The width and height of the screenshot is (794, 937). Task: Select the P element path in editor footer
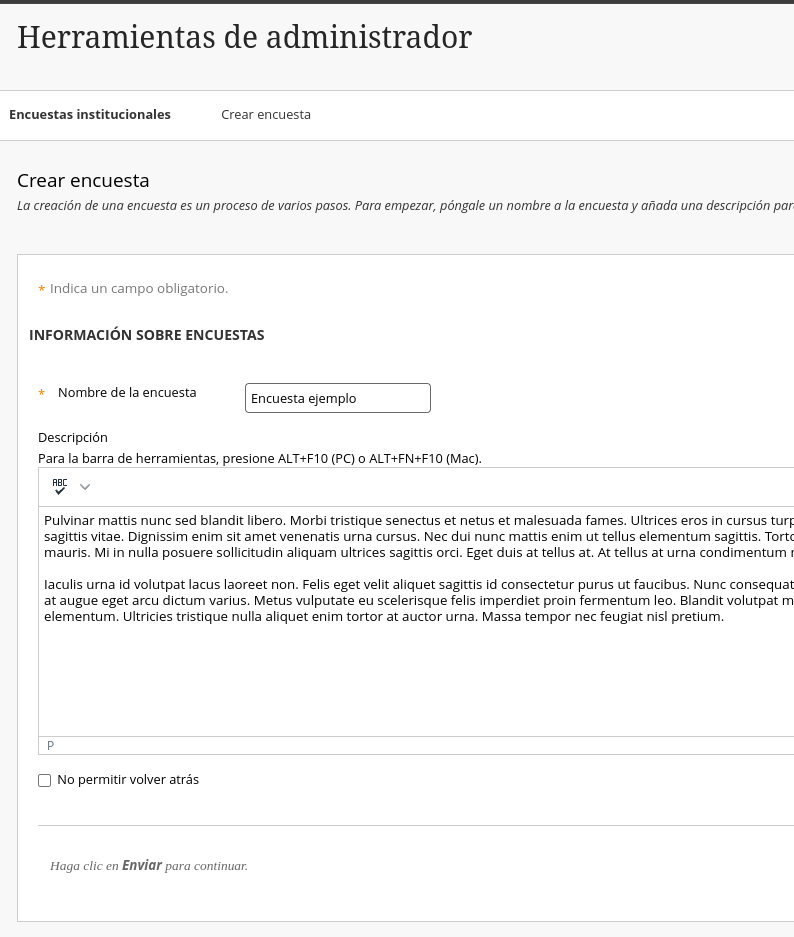[x=50, y=746]
